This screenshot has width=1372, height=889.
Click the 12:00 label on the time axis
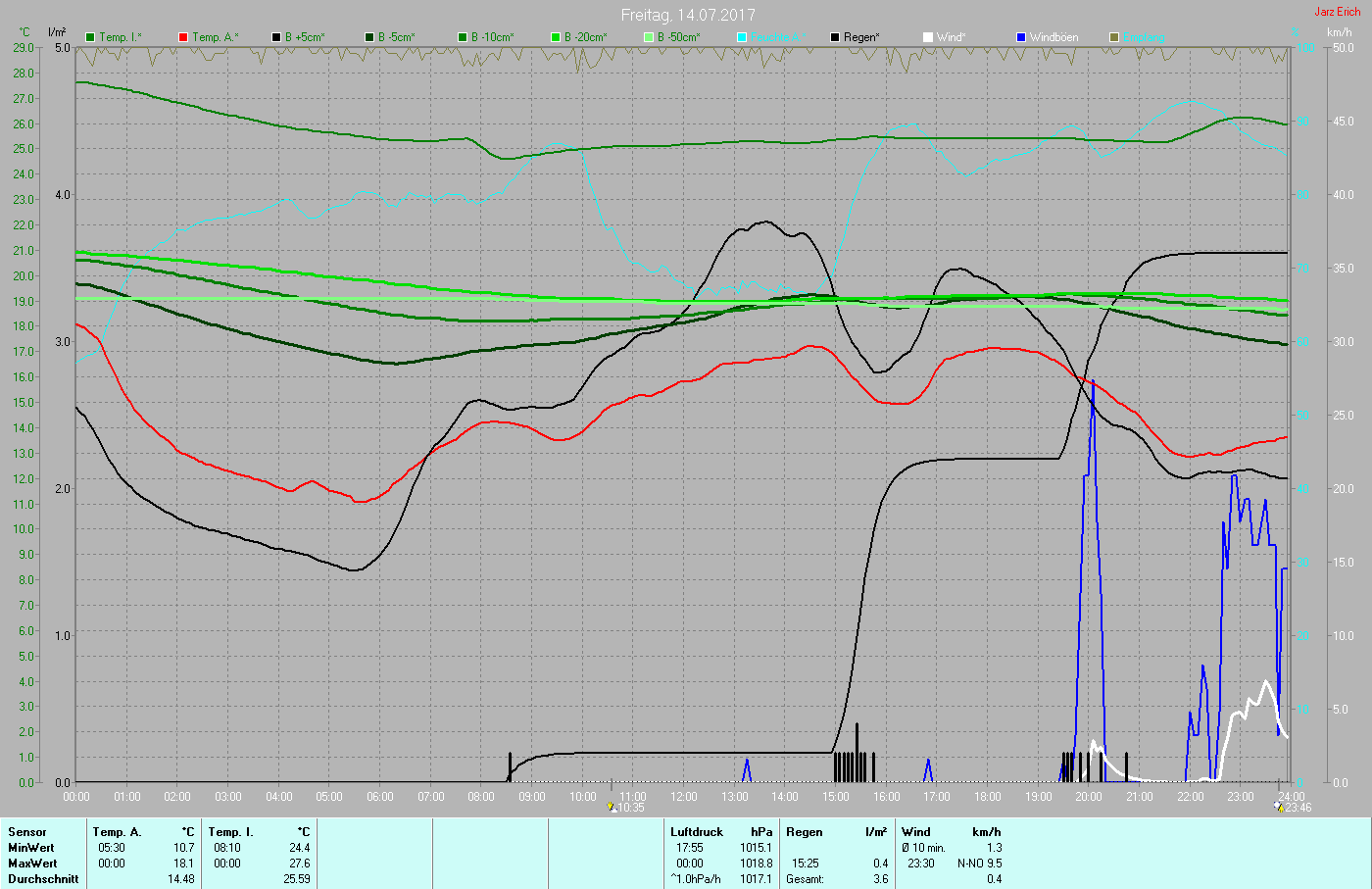pyautogui.click(x=684, y=797)
